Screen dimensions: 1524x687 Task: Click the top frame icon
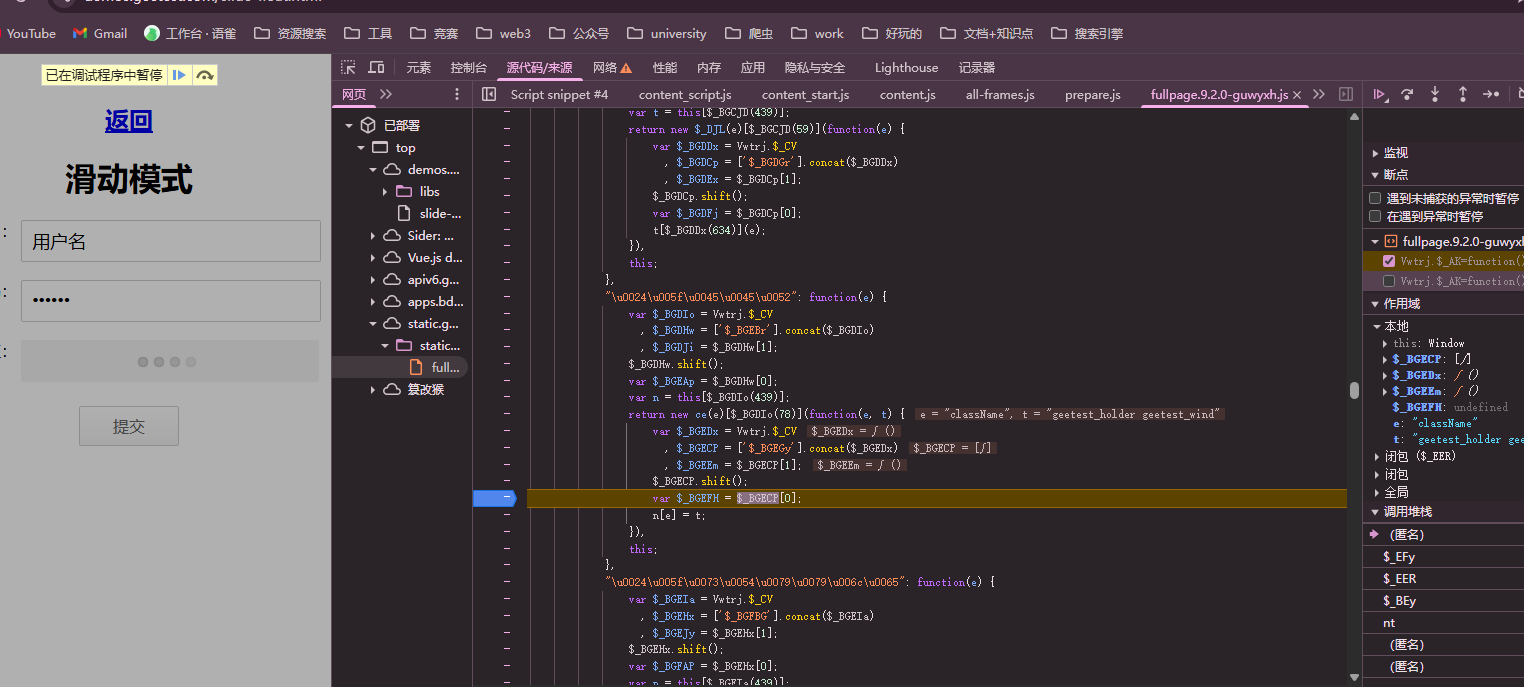380,147
